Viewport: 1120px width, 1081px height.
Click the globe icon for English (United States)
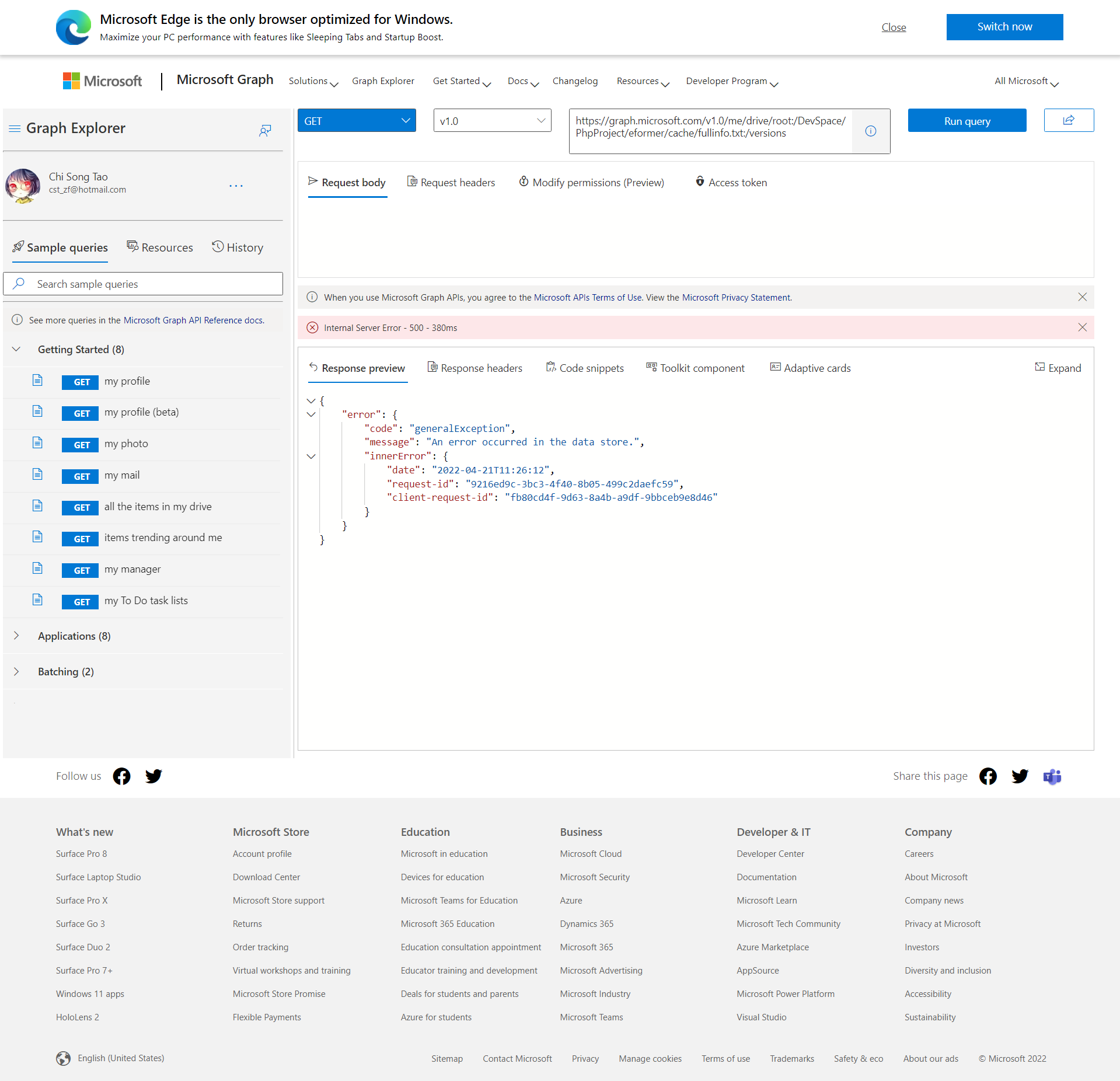point(63,1058)
